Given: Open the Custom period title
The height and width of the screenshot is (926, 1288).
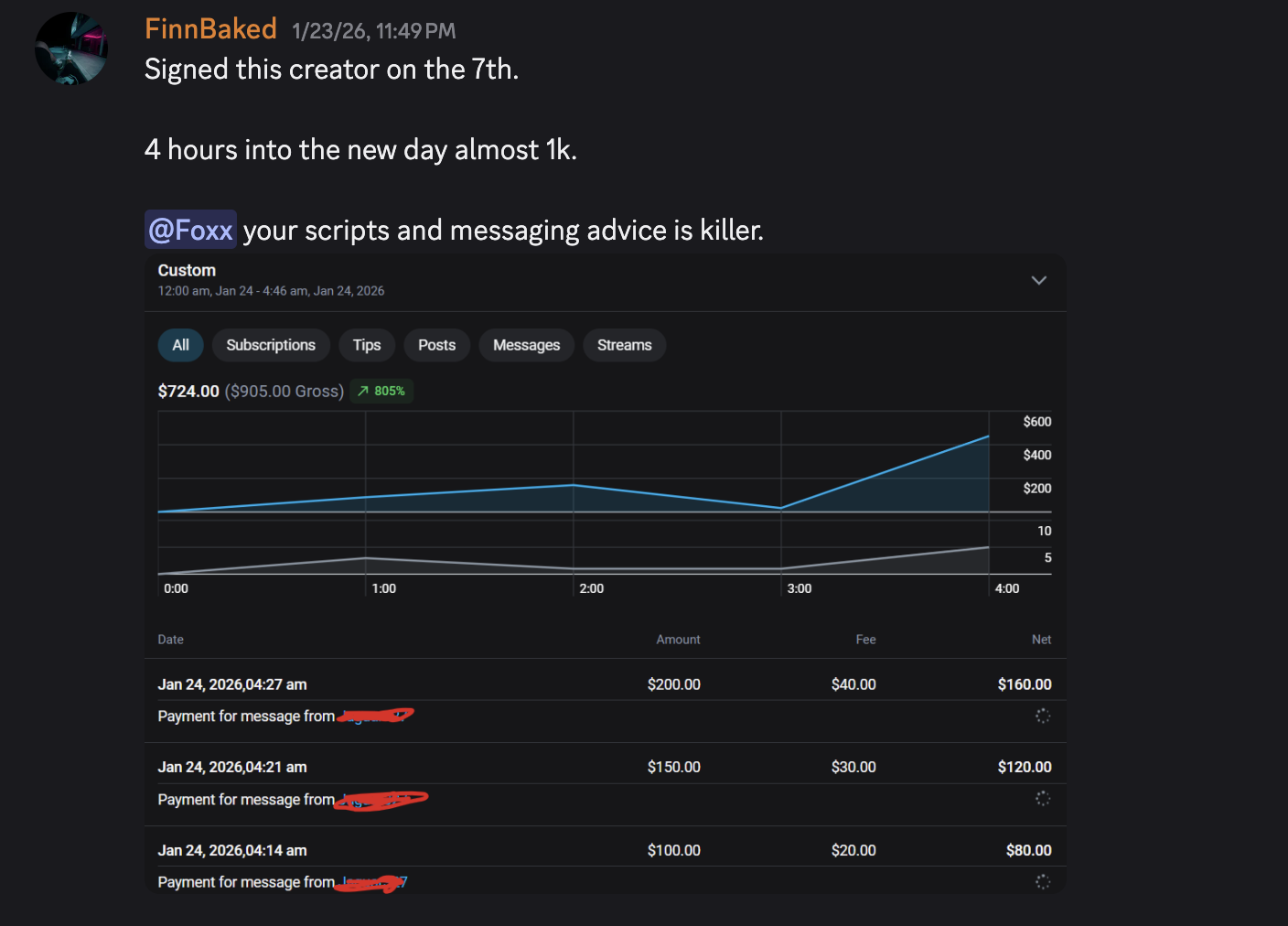Looking at the screenshot, I should [x=187, y=270].
